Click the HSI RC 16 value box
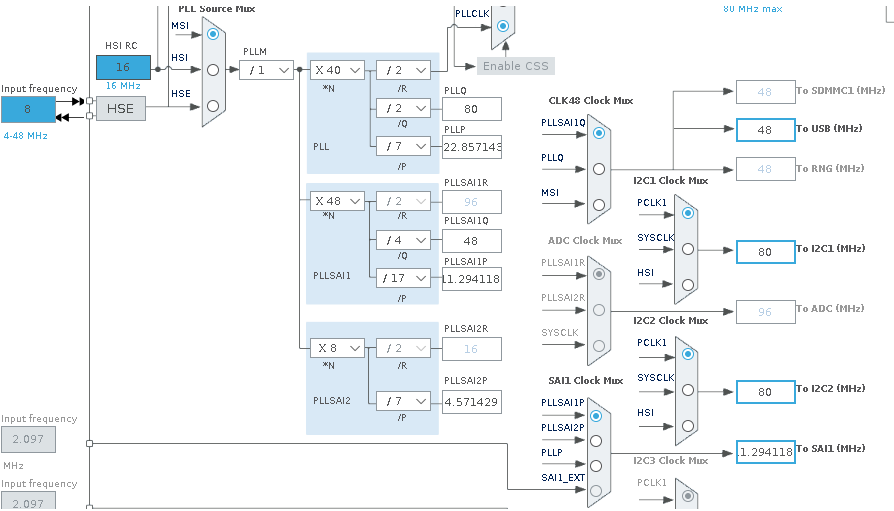The width and height of the screenshot is (894, 511). pos(123,67)
